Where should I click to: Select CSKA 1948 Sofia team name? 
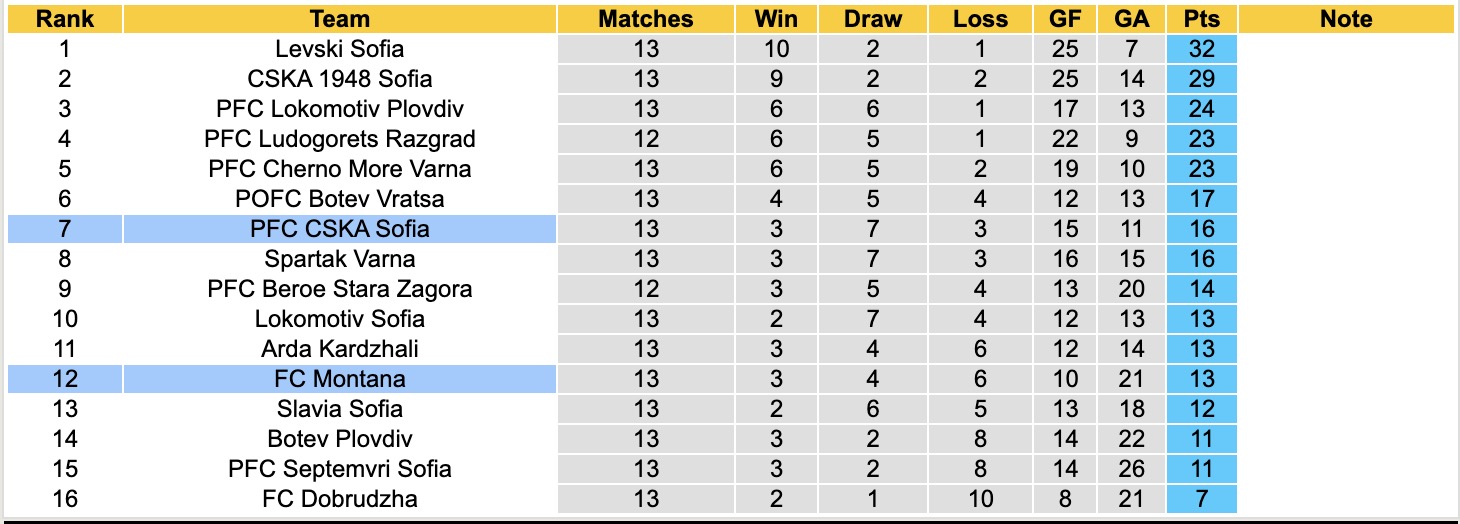(339, 79)
